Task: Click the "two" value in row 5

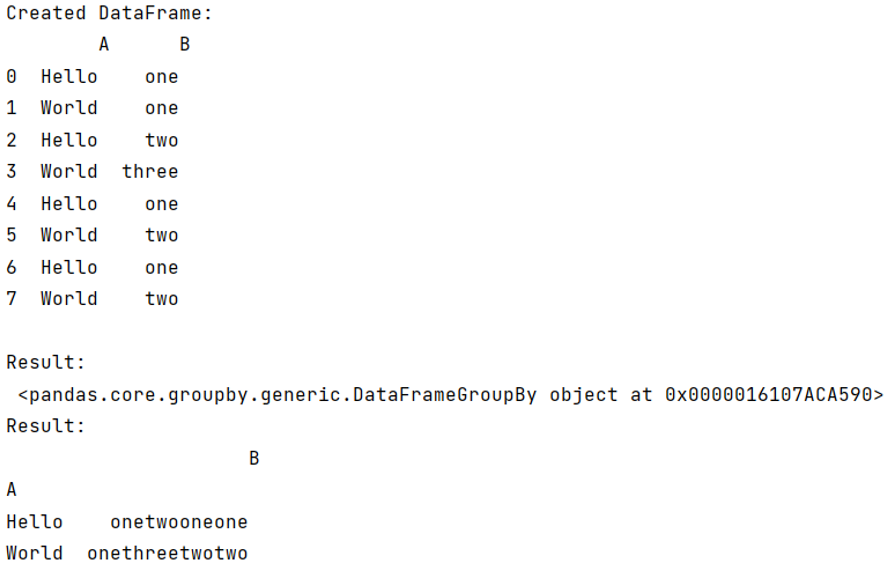Action: coord(161,235)
